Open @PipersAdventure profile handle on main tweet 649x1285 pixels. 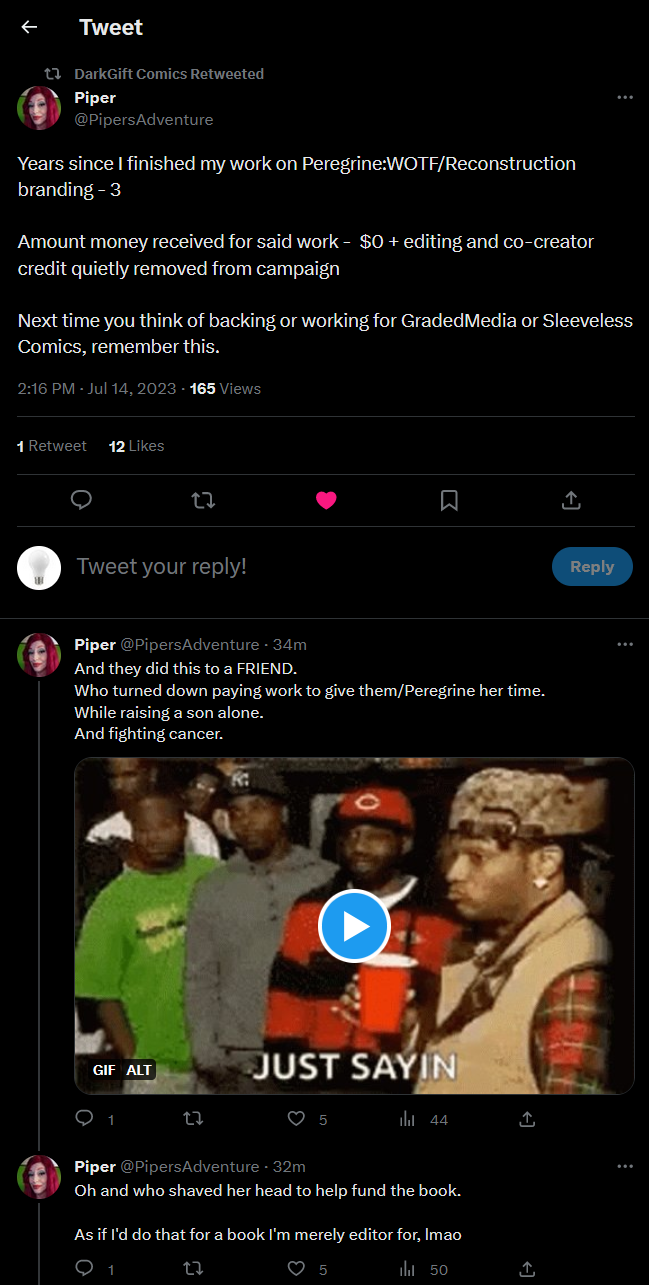[x=143, y=120]
